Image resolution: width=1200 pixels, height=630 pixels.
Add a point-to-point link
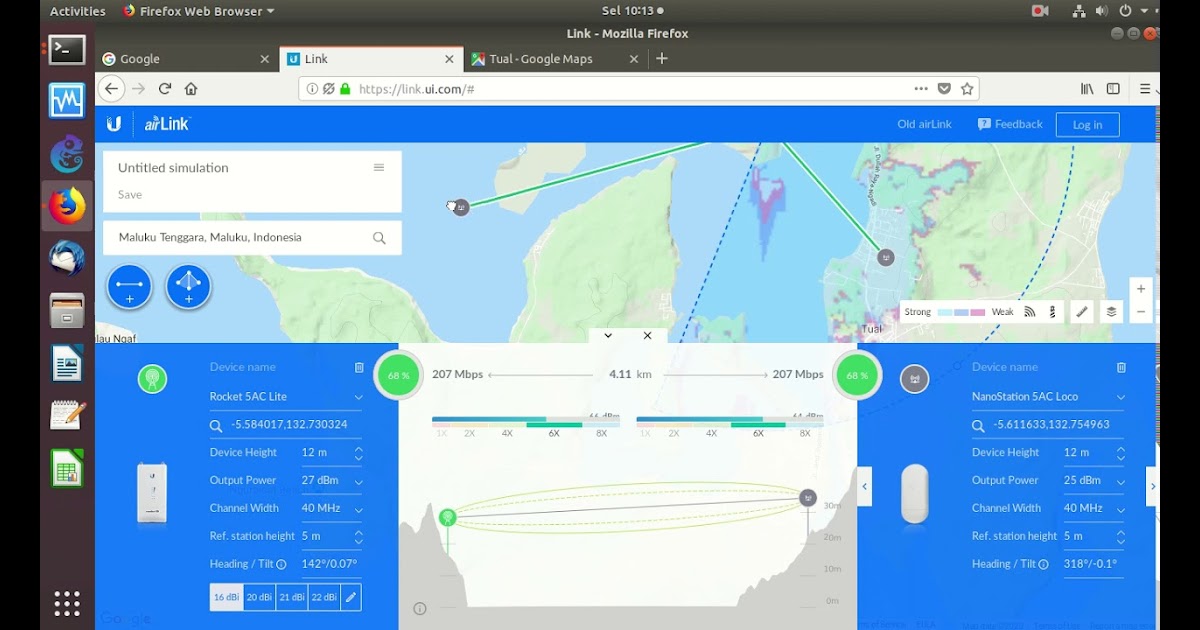coord(129,287)
